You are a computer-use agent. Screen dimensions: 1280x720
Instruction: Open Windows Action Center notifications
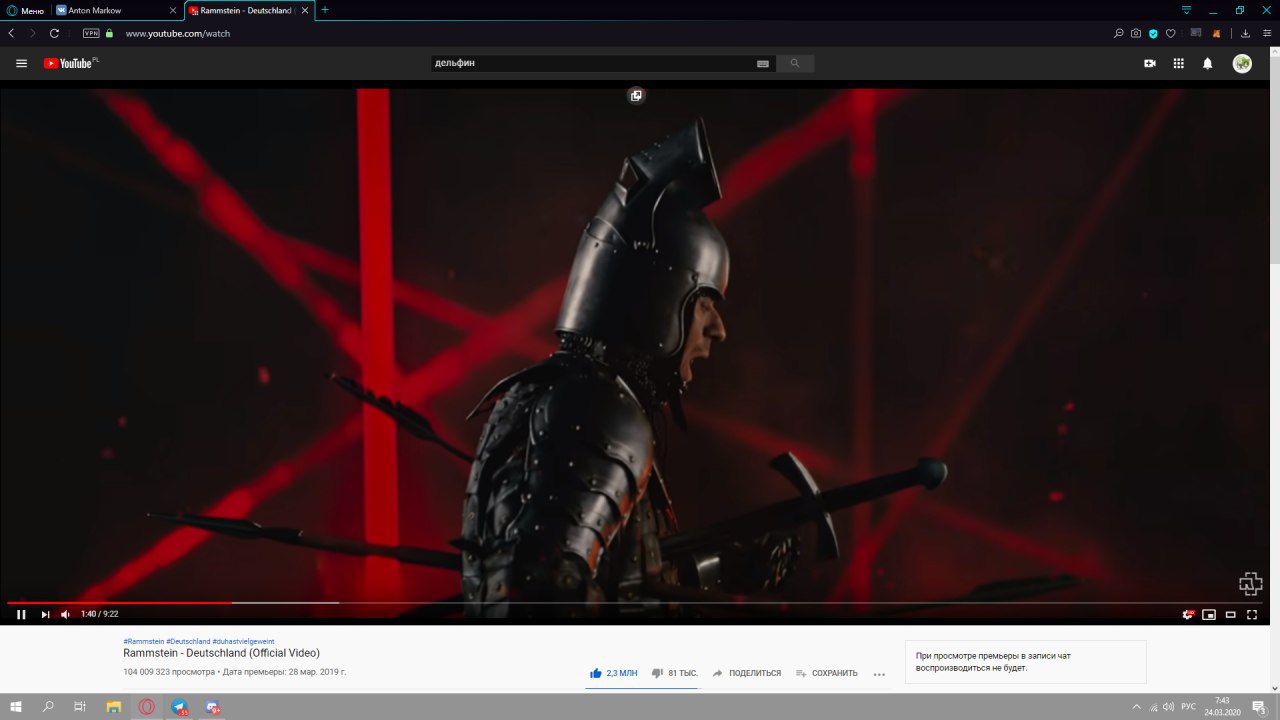pyautogui.click(x=1259, y=706)
